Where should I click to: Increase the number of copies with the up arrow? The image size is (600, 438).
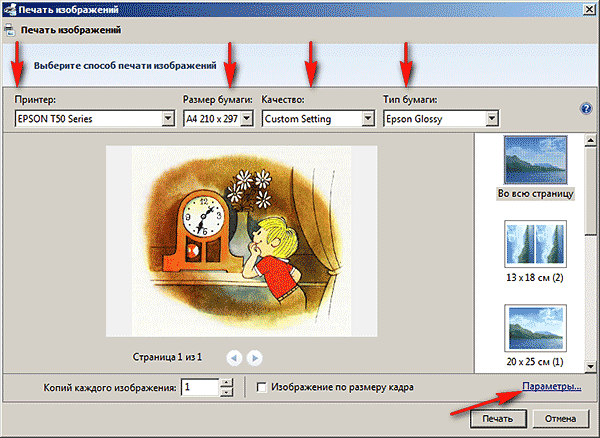pyautogui.click(x=226, y=382)
